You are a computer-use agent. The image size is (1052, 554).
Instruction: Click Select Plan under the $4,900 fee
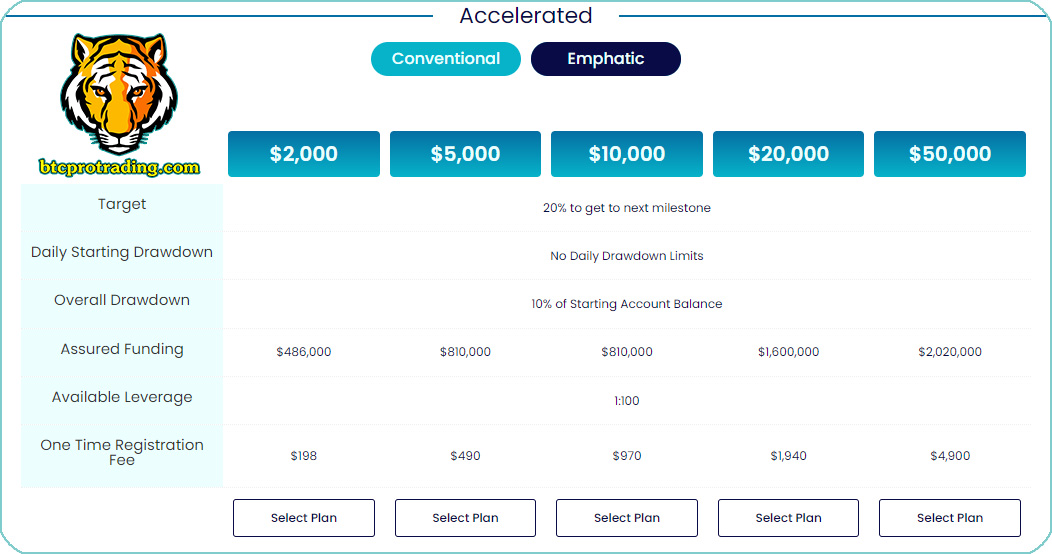[x=950, y=518]
